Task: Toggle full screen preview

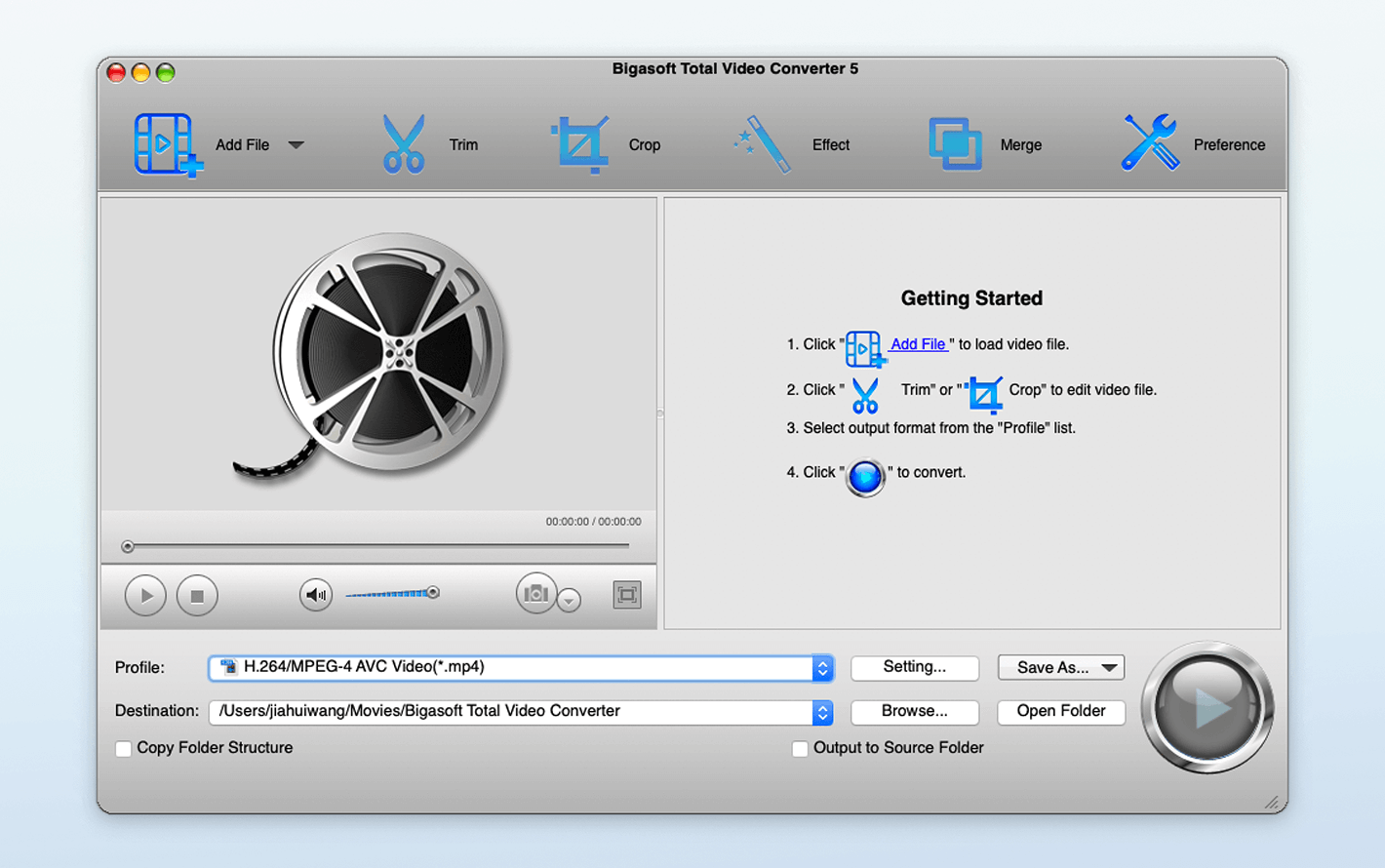Action: tap(627, 594)
